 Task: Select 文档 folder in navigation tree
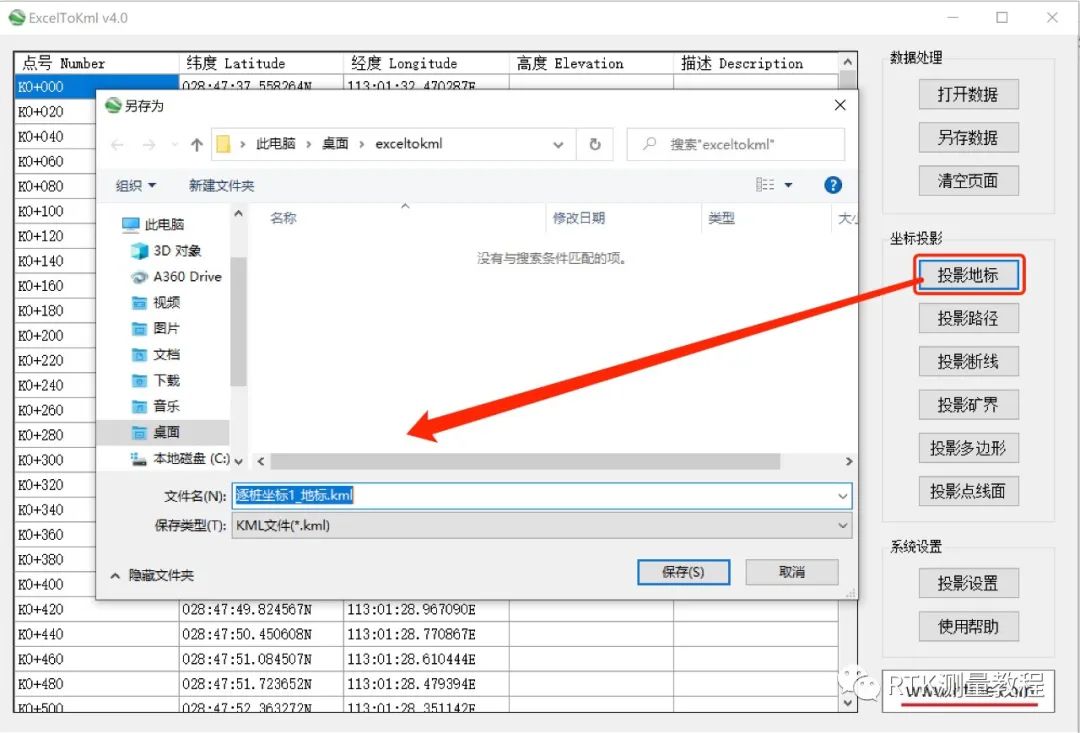156,354
